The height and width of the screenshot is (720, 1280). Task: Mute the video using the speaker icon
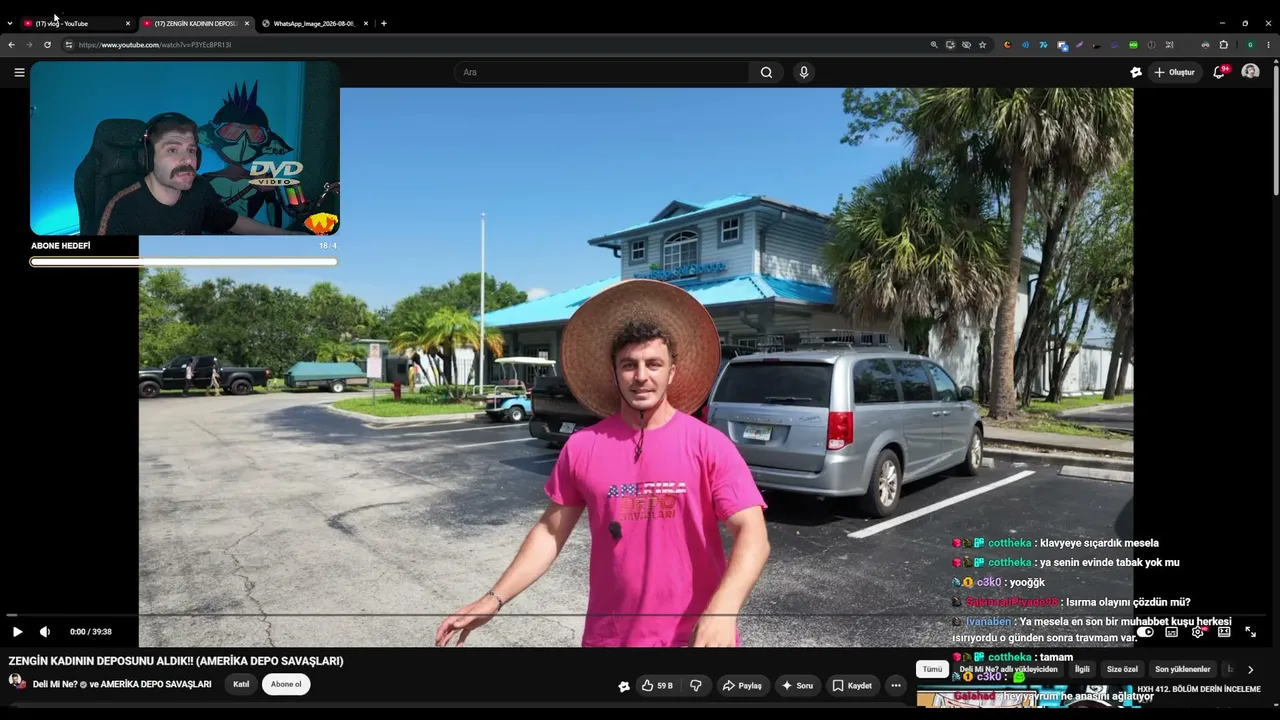tap(45, 632)
